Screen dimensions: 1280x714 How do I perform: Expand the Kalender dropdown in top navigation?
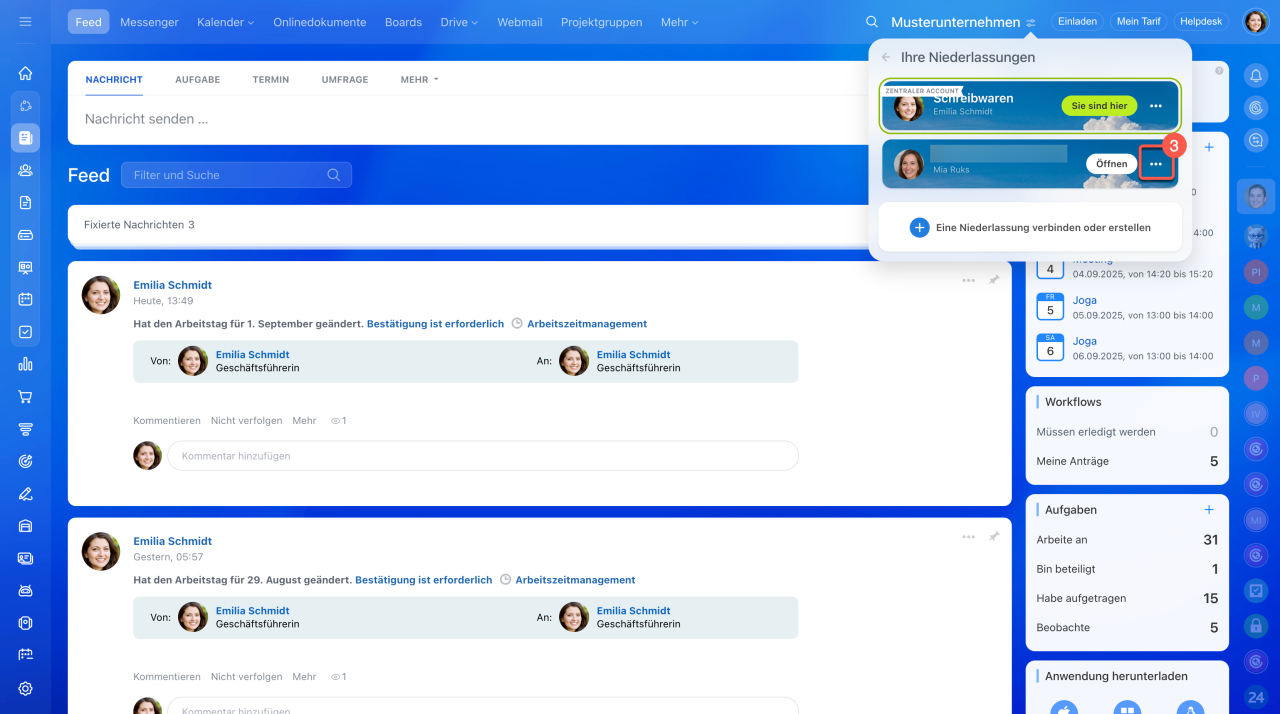click(225, 22)
